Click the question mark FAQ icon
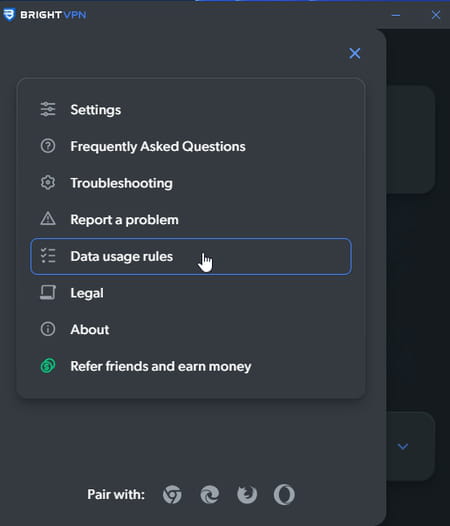The image size is (450, 526). pyautogui.click(x=48, y=146)
